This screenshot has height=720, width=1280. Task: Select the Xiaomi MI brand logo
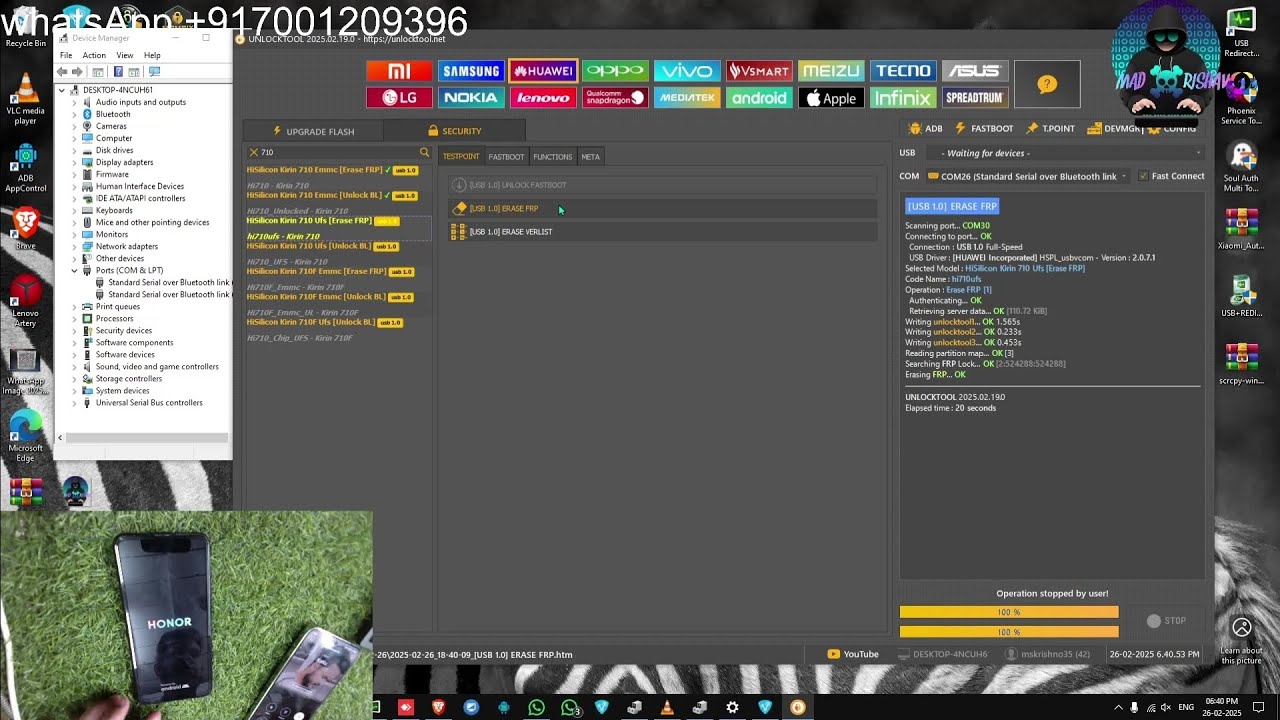pyautogui.click(x=399, y=71)
